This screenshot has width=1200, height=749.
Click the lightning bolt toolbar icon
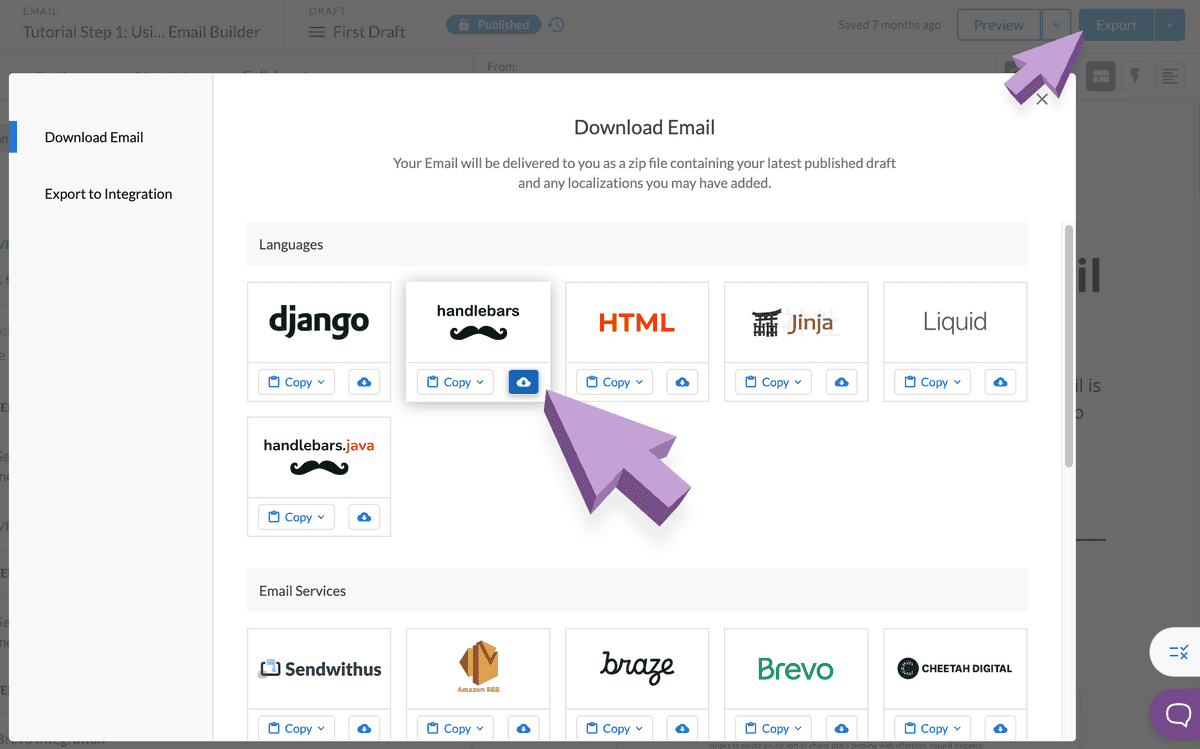pyautogui.click(x=1135, y=76)
